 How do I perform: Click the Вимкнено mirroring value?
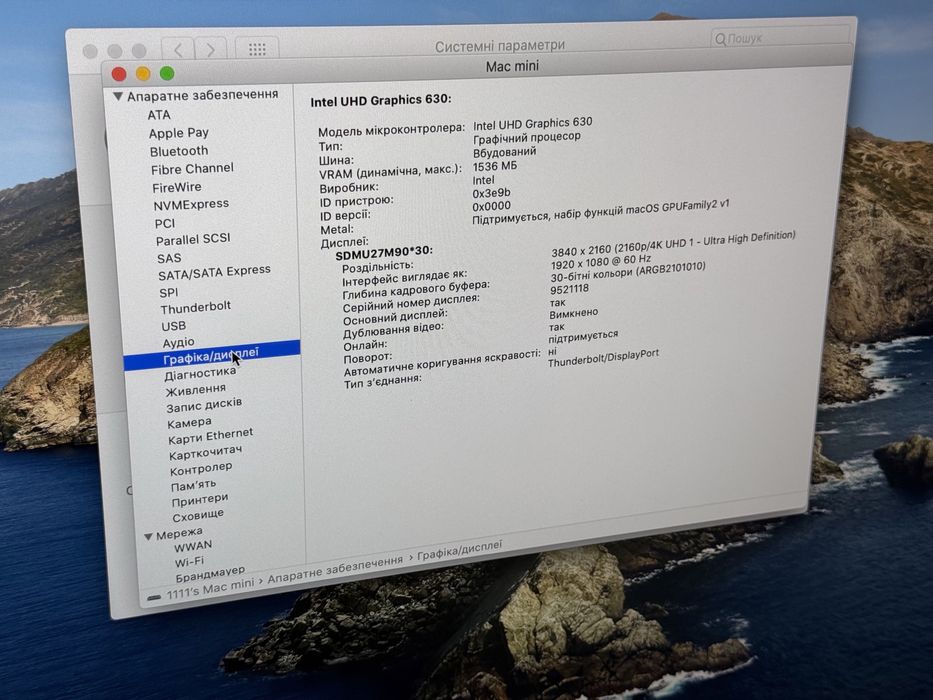(x=574, y=313)
